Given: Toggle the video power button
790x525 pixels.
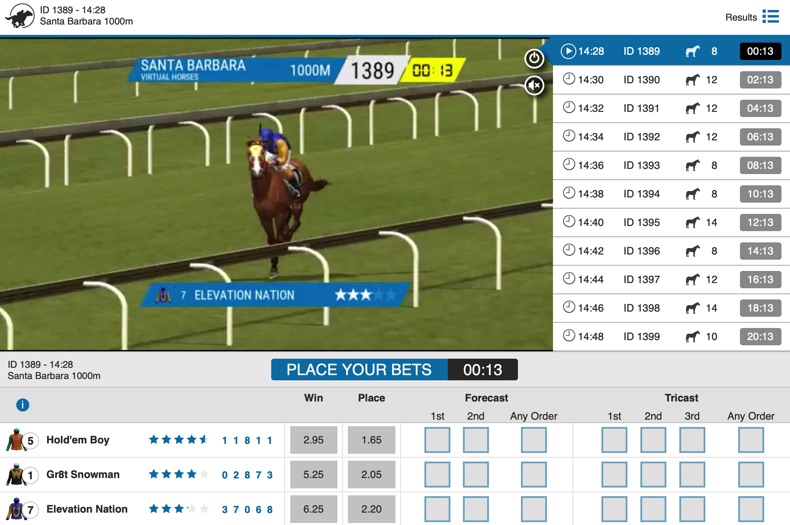Looking at the screenshot, I should click(x=534, y=58).
